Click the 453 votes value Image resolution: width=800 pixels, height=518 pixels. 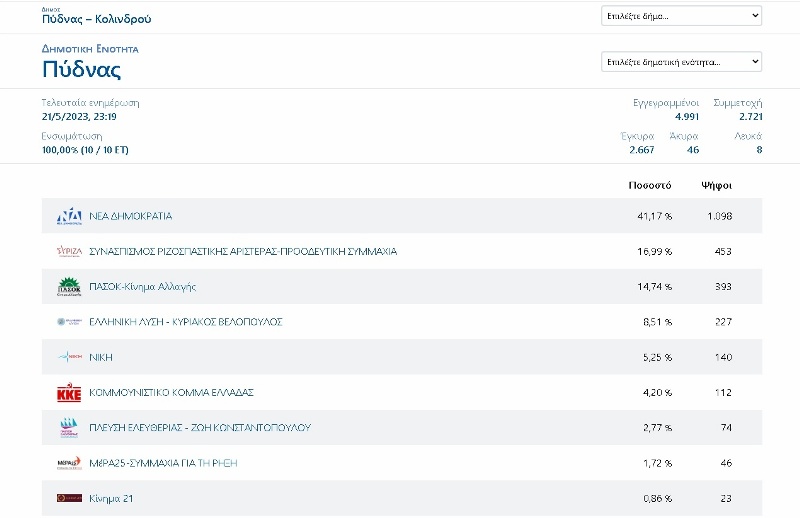(723, 251)
